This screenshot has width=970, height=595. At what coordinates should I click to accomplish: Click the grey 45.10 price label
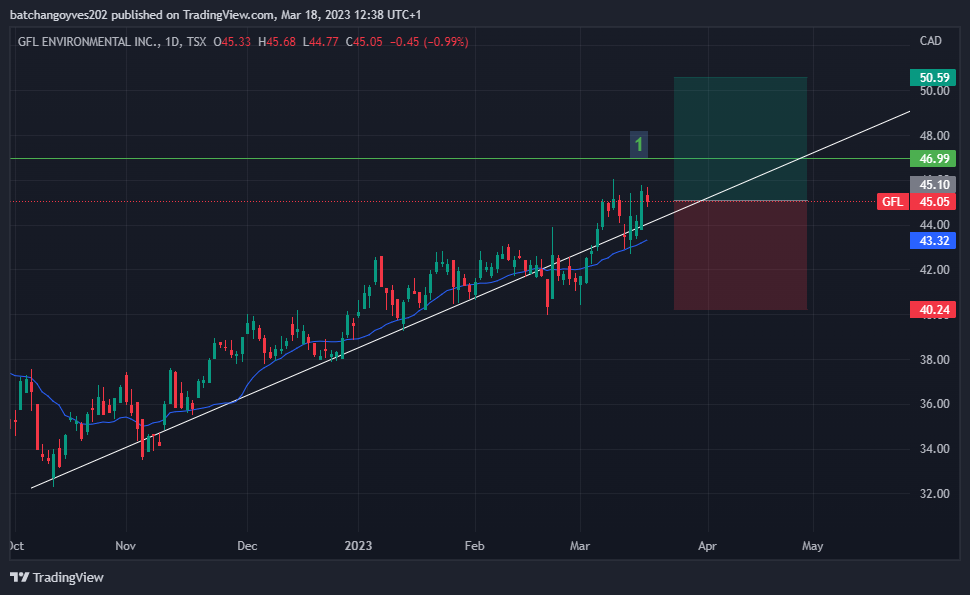click(933, 184)
